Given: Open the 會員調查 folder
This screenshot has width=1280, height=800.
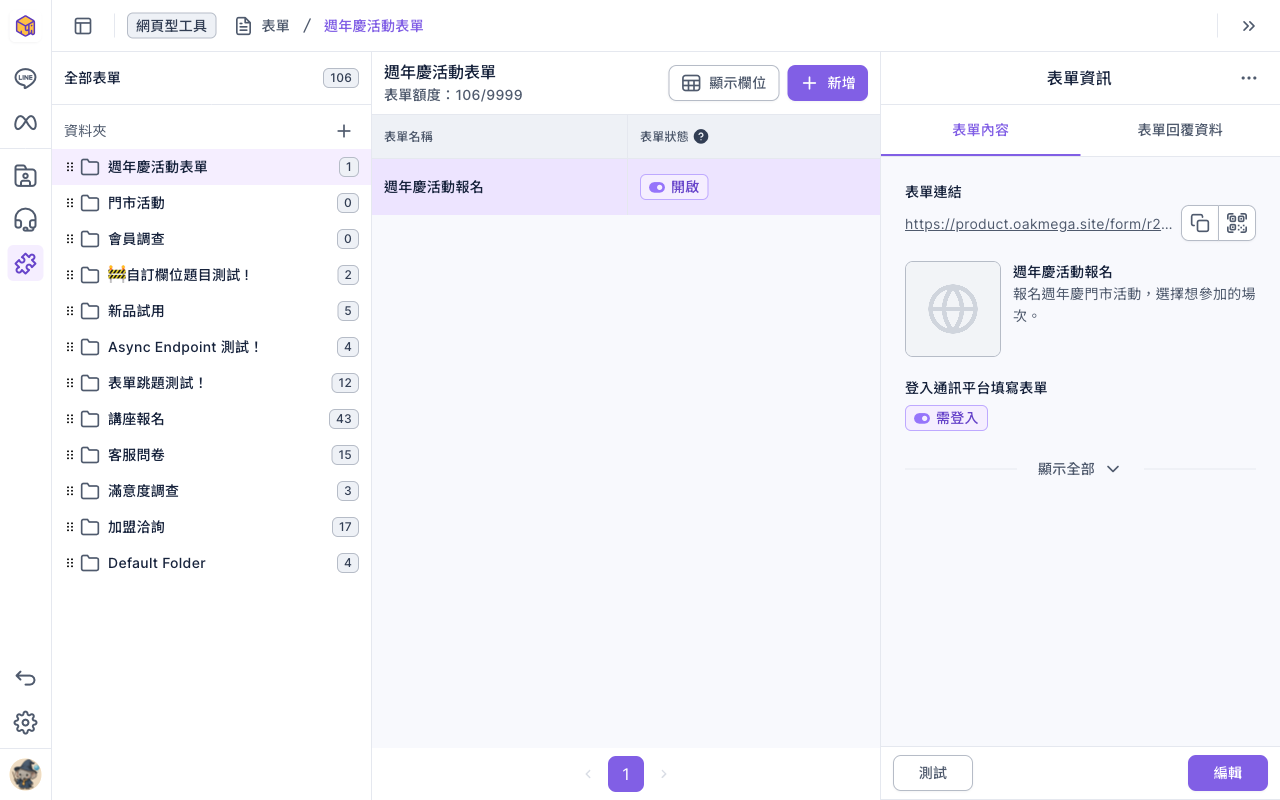Looking at the screenshot, I should pyautogui.click(x=211, y=239).
